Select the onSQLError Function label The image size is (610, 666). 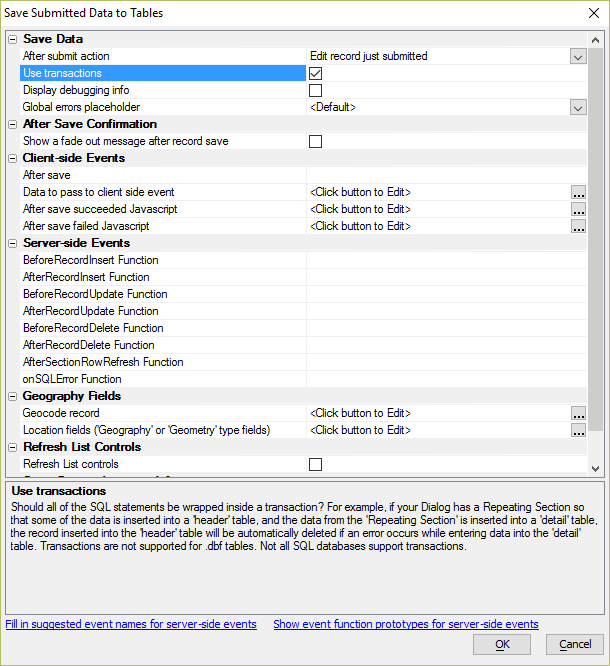[72, 379]
